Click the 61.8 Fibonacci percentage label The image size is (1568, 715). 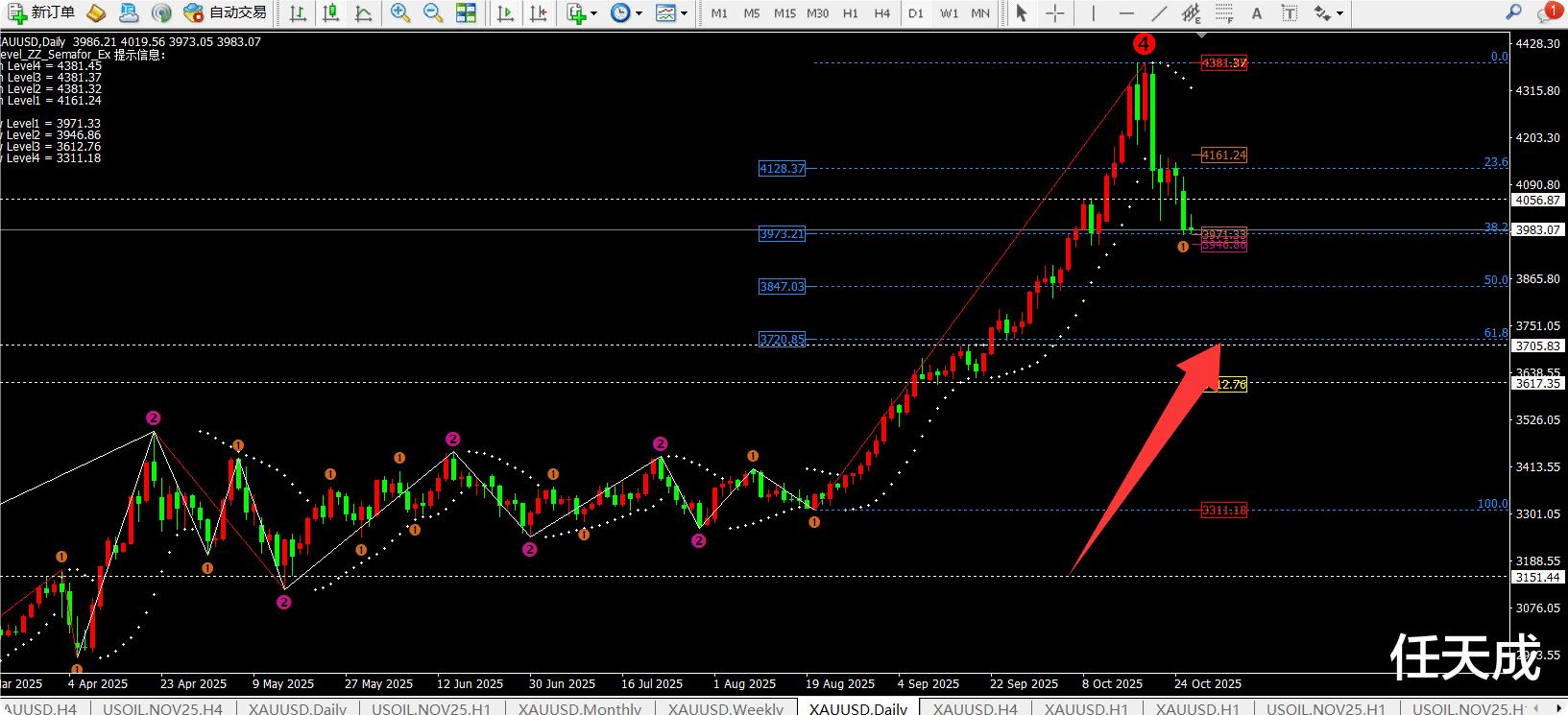tap(1496, 333)
